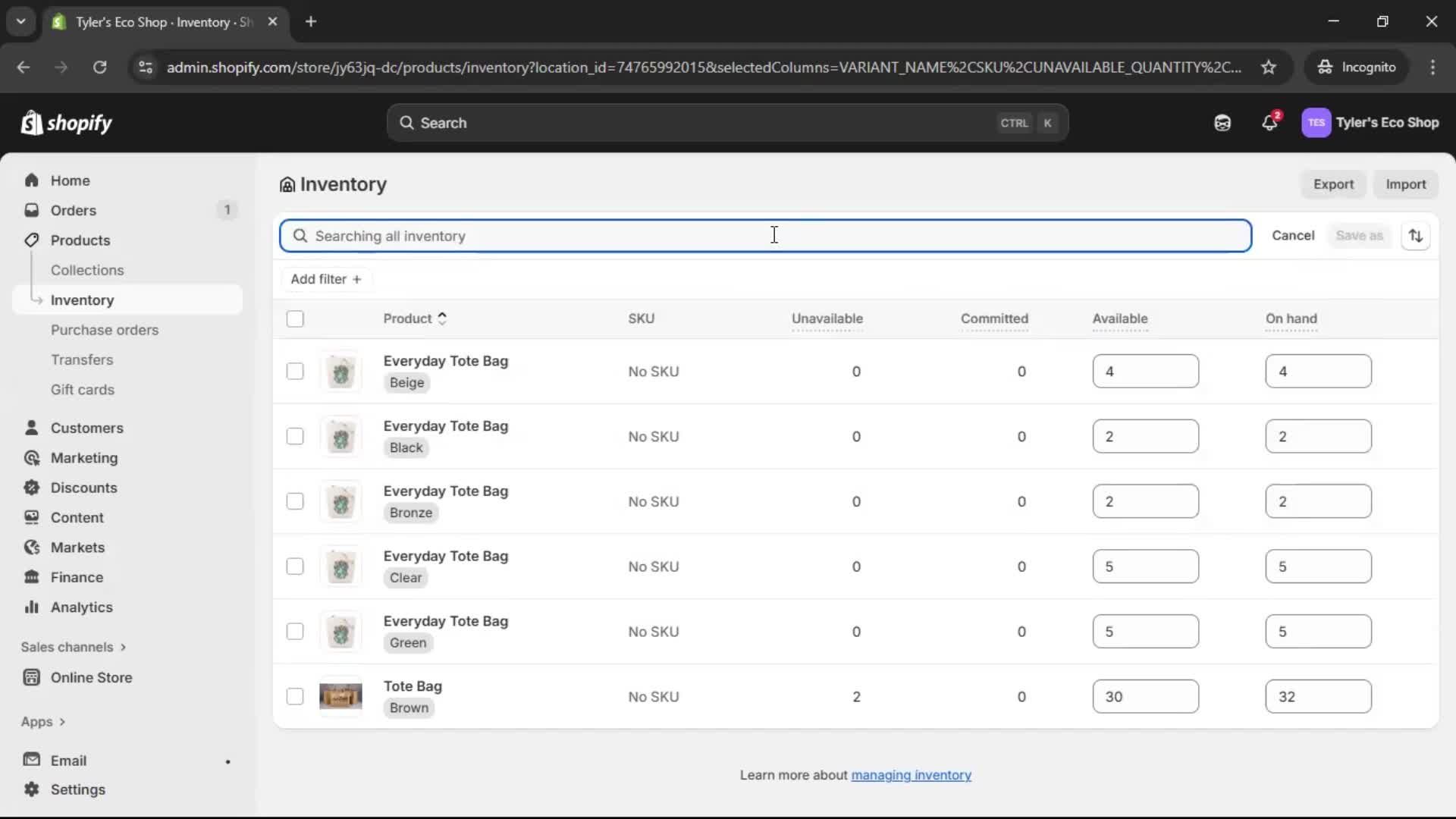Click the Searching all inventory field

[765, 235]
